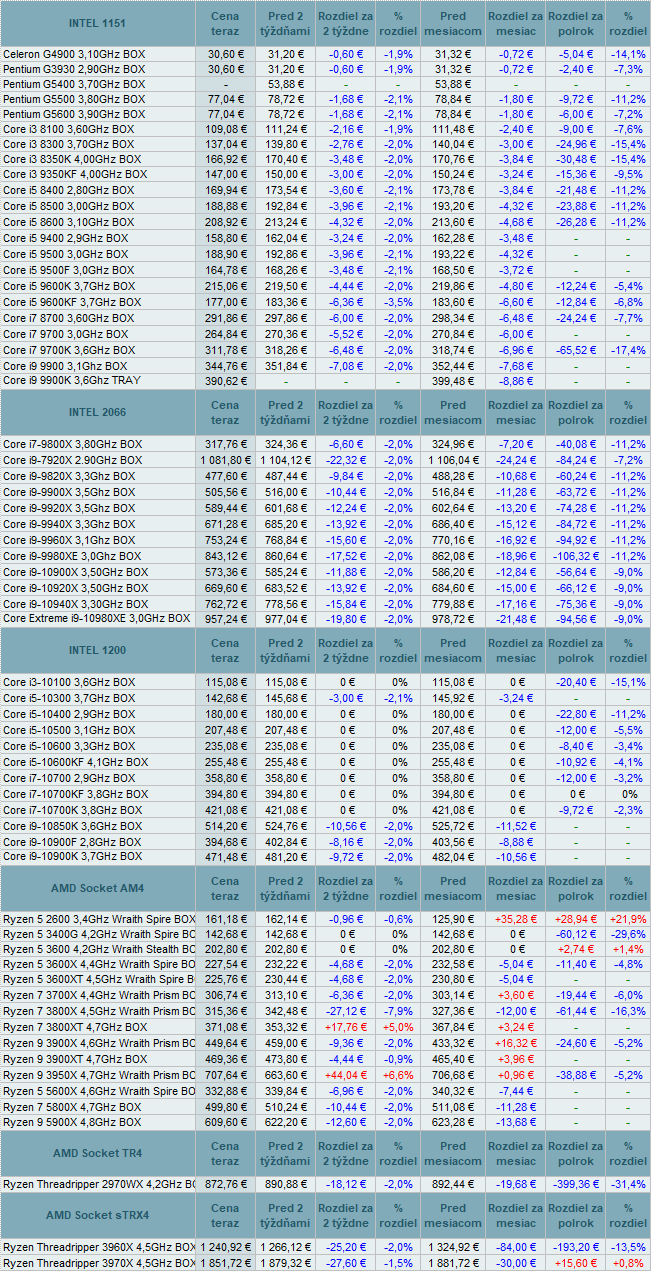The image size is (651, 1271).
Task: Click Core i9-7920X 2.90GHz BOX name
Action: point(72,460)
